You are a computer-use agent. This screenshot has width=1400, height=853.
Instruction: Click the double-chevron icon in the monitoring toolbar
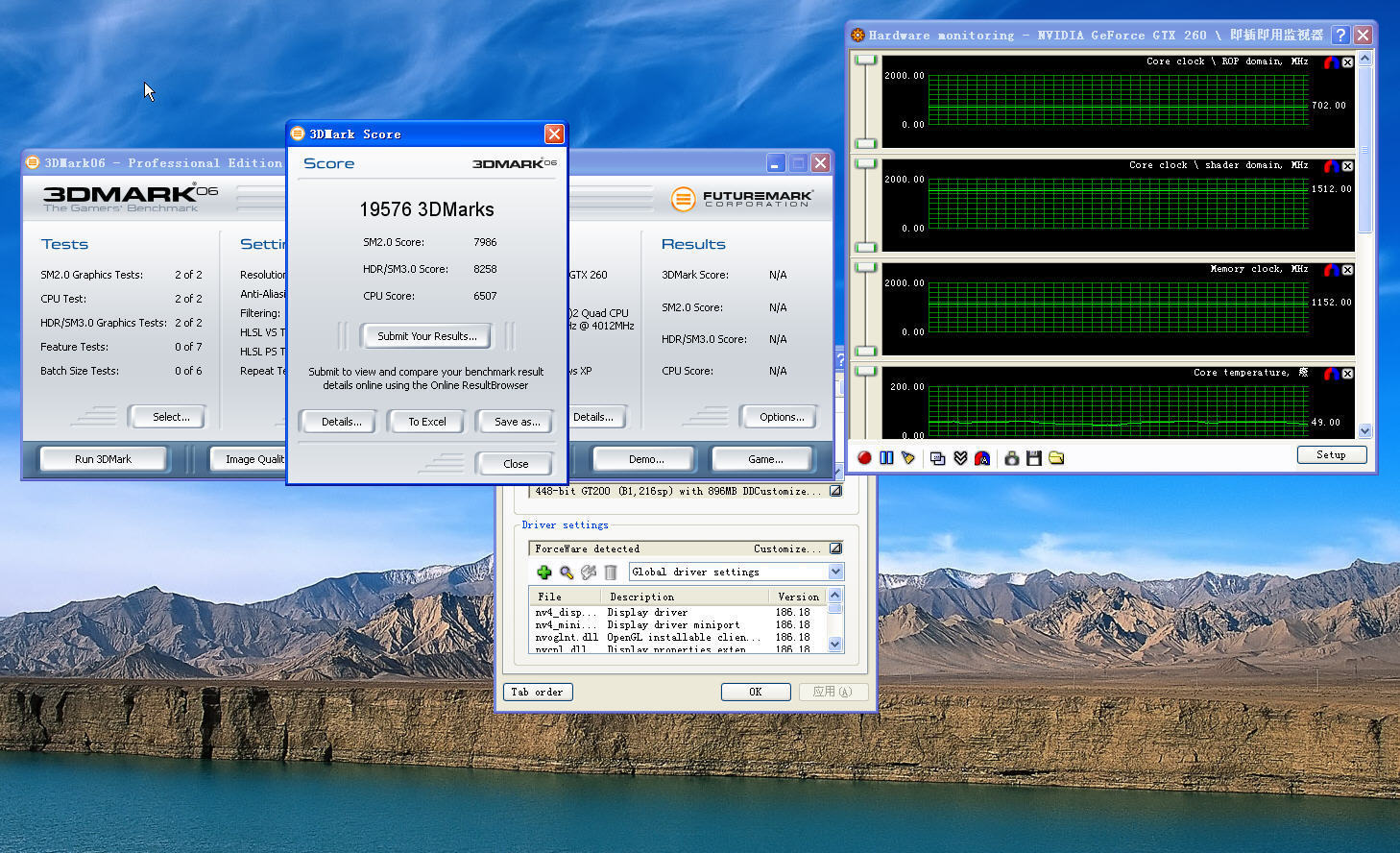click(960, 458)
